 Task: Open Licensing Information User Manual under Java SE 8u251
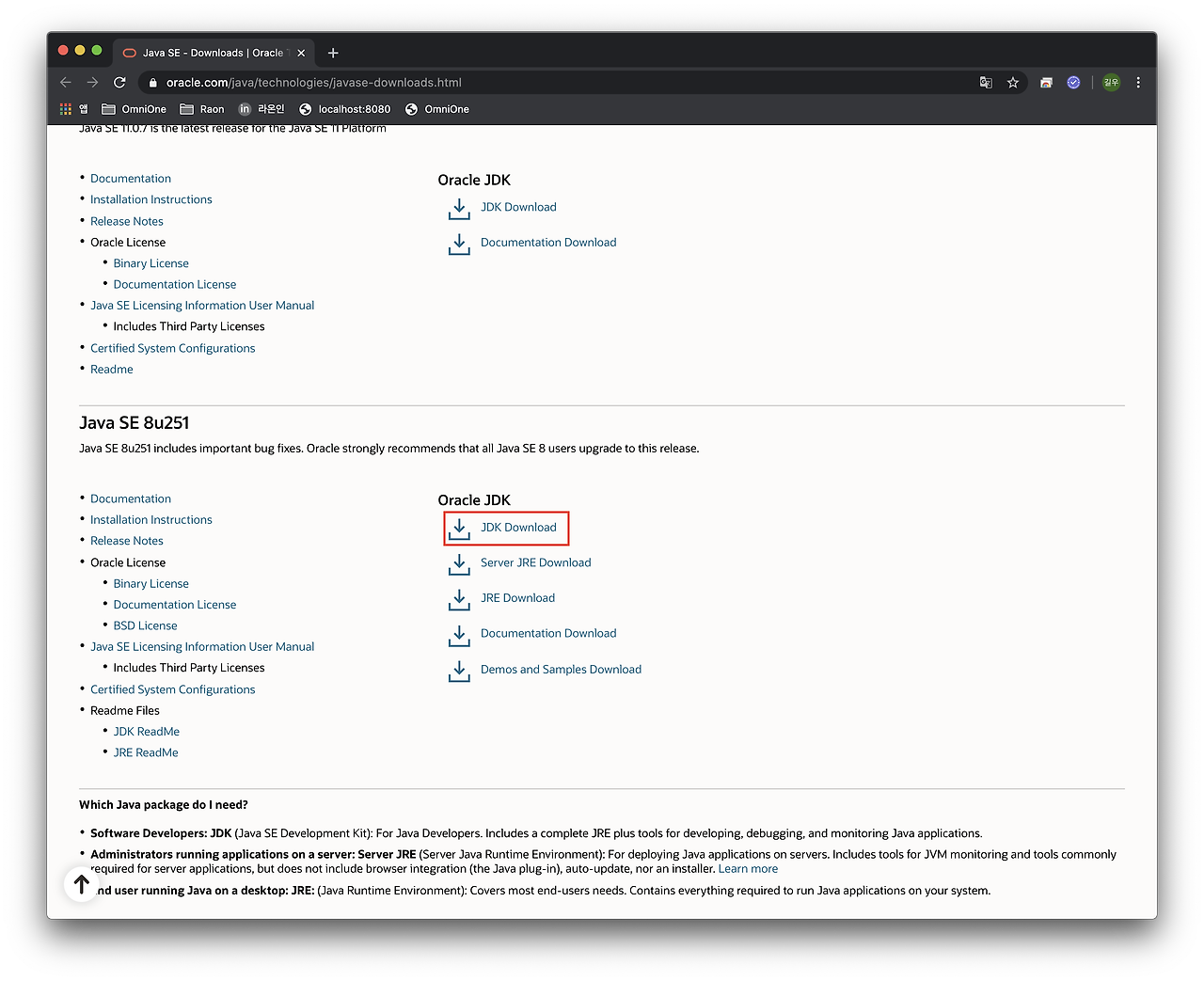pos(202,647)
